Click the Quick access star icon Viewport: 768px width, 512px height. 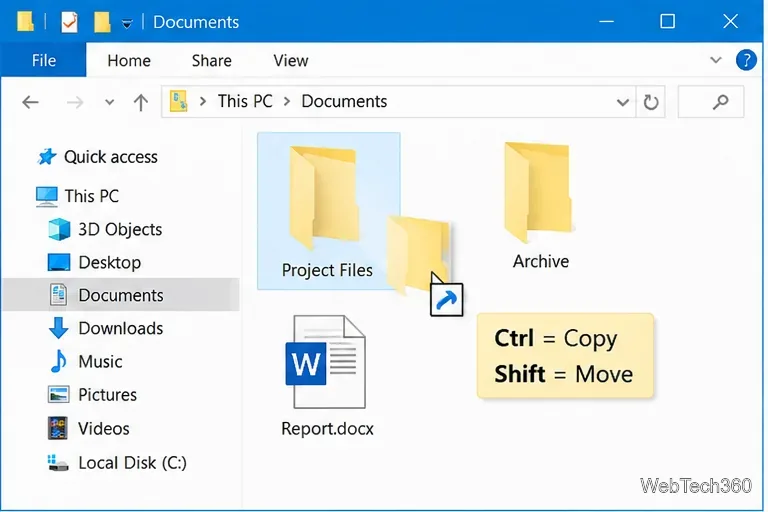47,157
